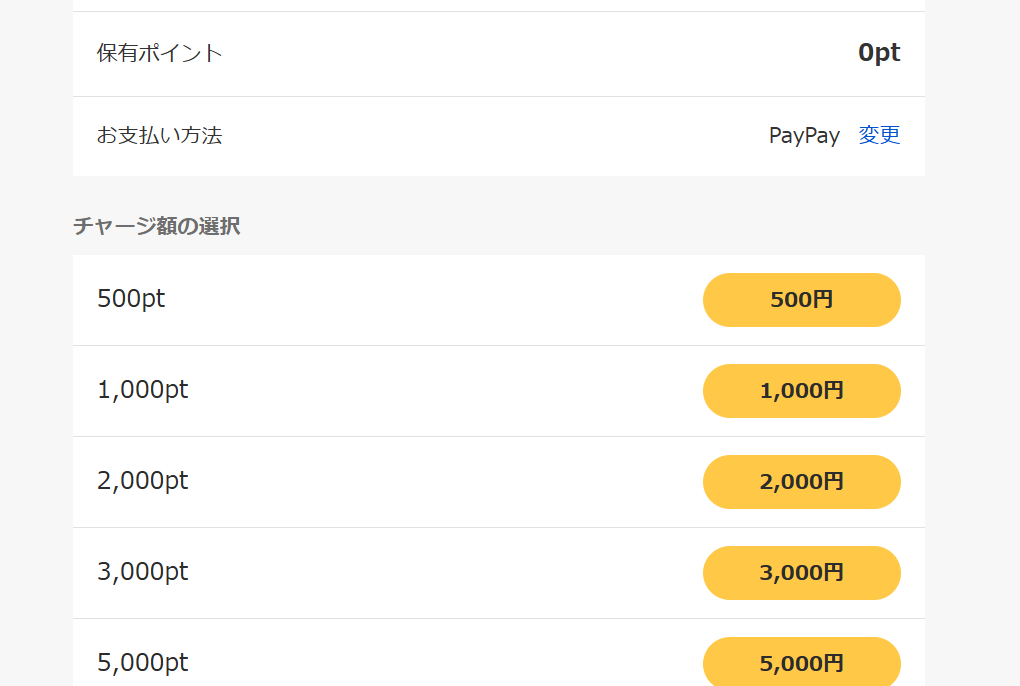Click the PayPay payment method text
This screenshot has width=1020, height=686.
pyautogui.click(x=804, y=136)
